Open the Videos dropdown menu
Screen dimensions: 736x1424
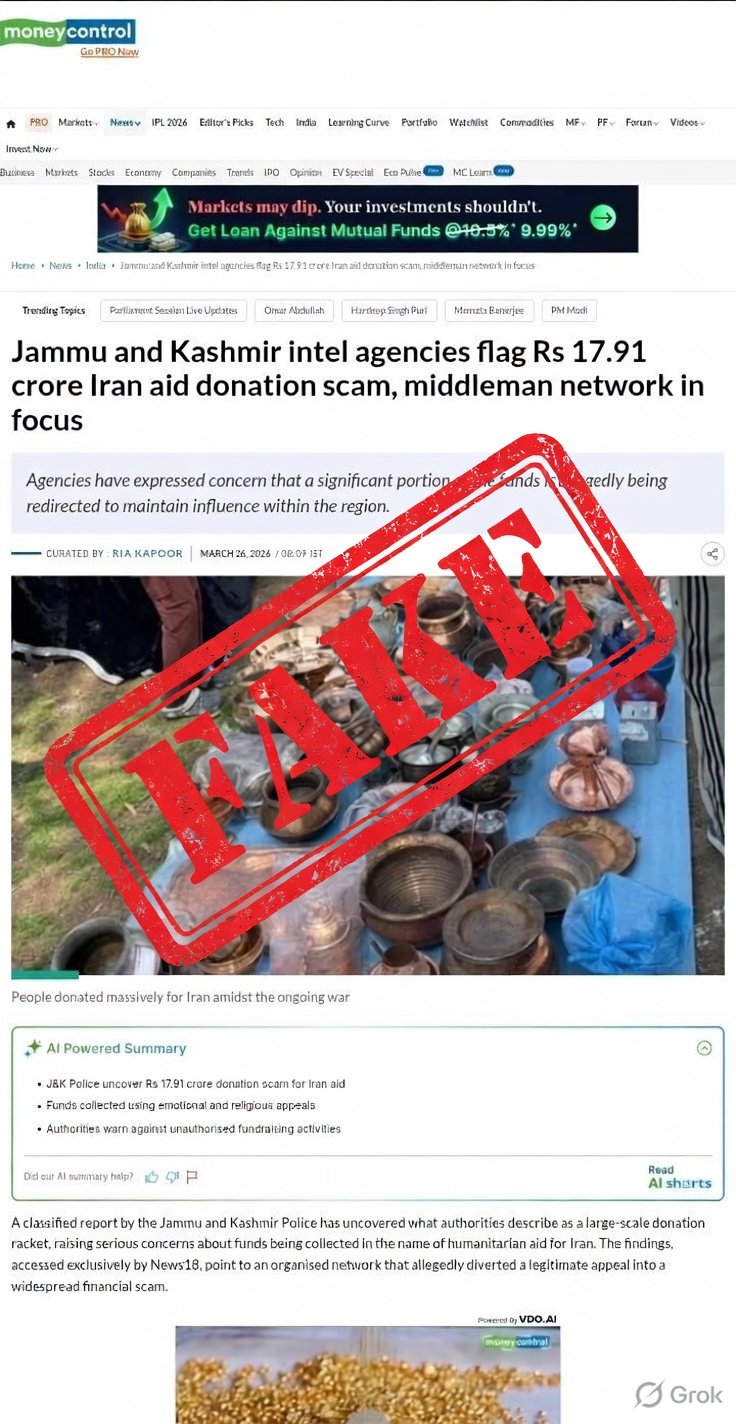[687, 123]
